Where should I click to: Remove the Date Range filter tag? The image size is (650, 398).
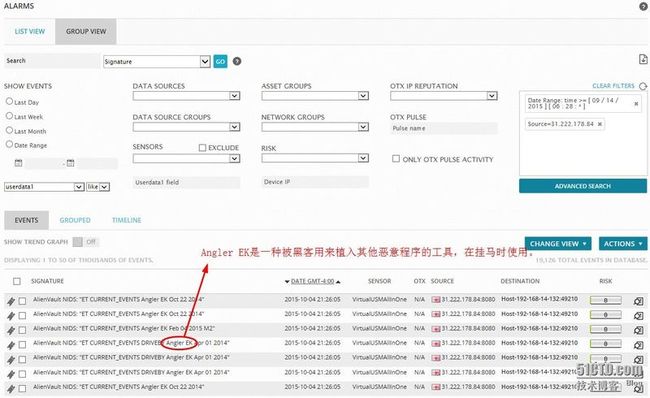pyautogui.click(x=636, y=104)
